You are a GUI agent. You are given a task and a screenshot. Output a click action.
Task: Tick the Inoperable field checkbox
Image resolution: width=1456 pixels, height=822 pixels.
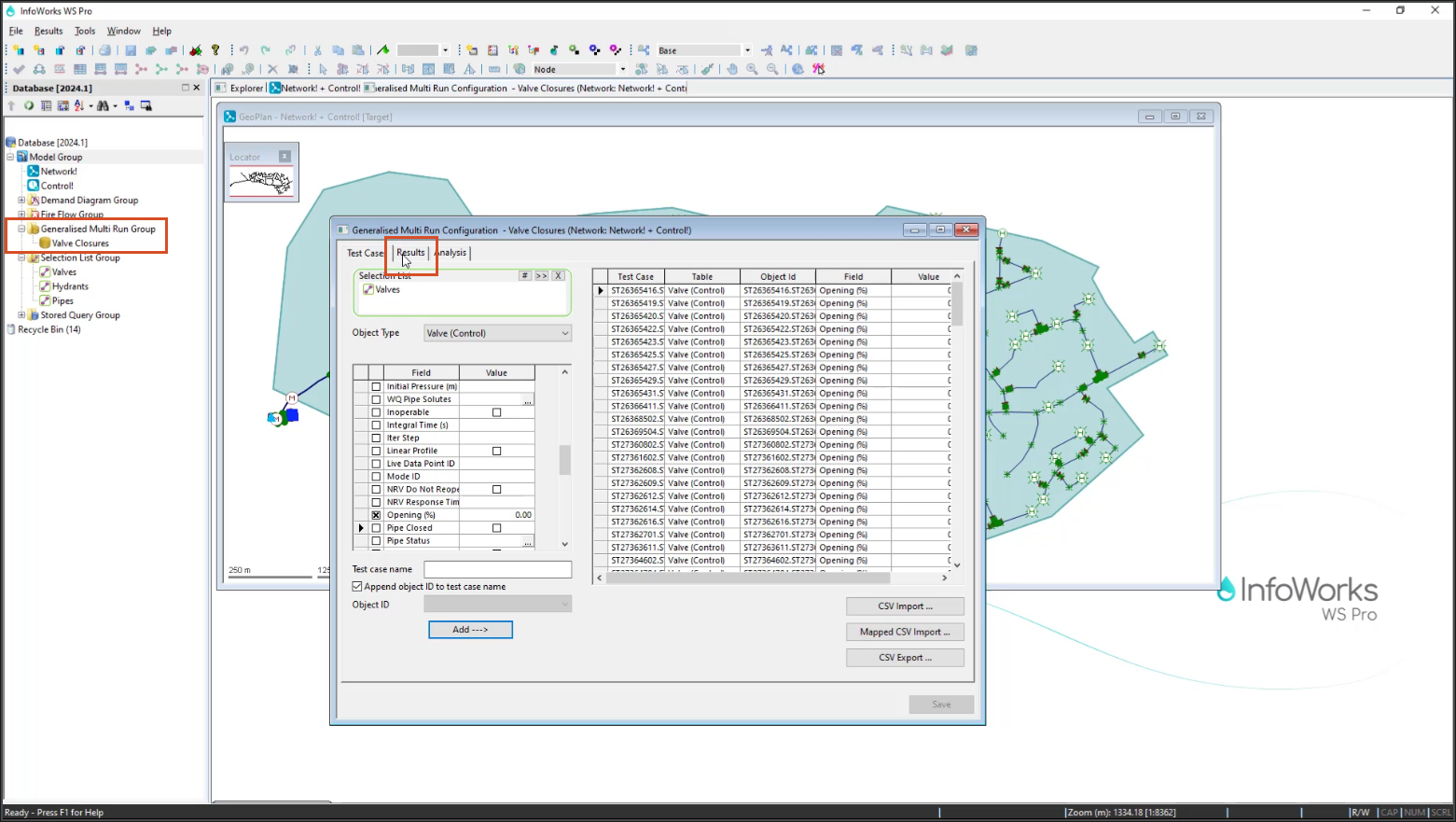pos(376,412)
